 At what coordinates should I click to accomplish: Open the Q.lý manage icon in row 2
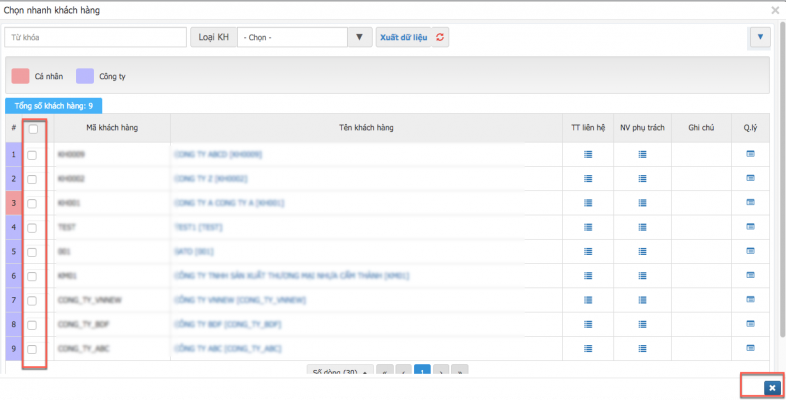point(750,179)
